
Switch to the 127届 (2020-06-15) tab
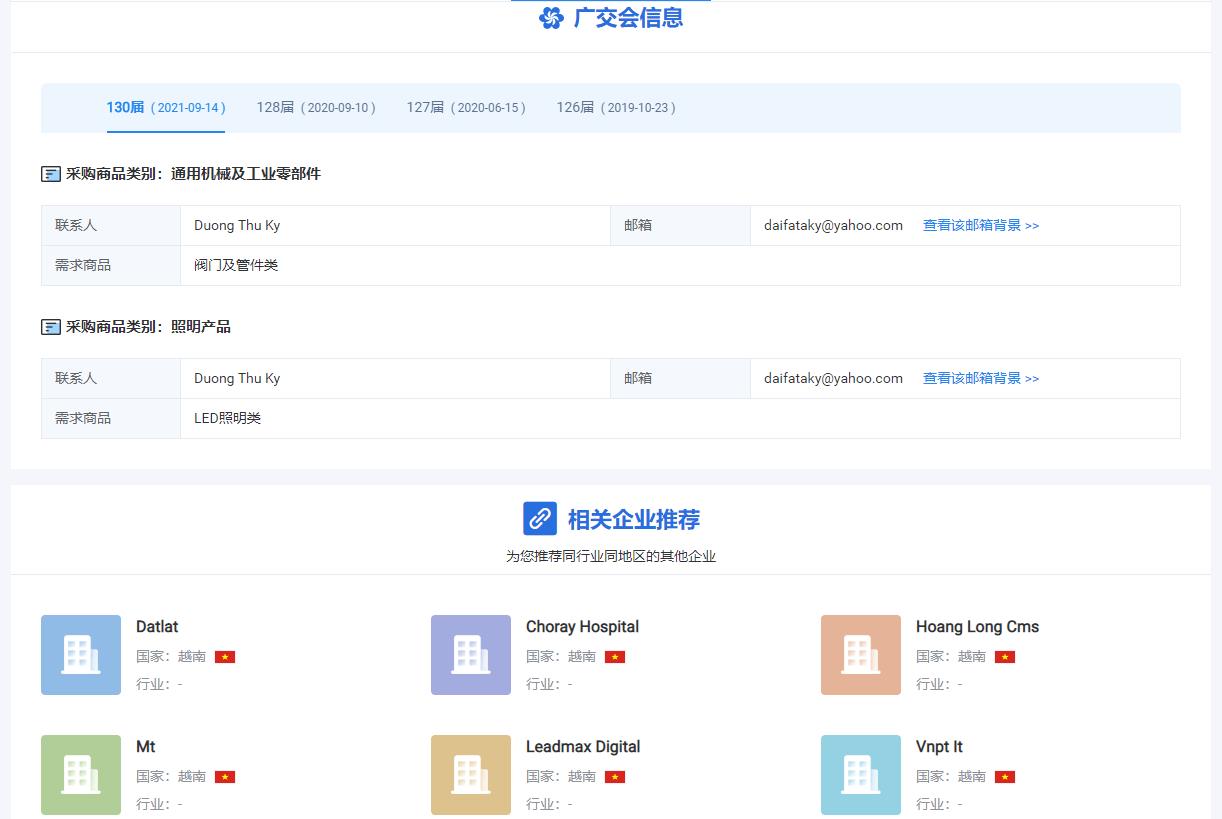(466, 107)
